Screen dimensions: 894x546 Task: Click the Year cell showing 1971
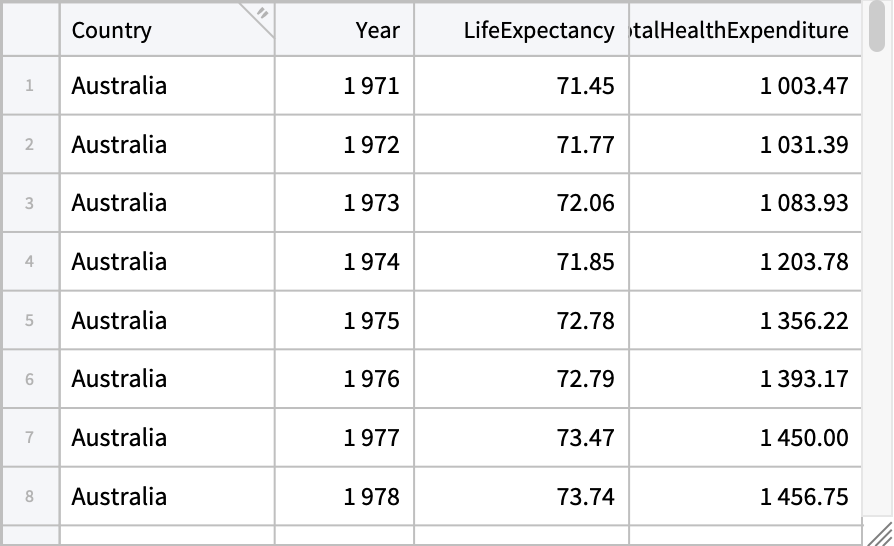(344, 86)
